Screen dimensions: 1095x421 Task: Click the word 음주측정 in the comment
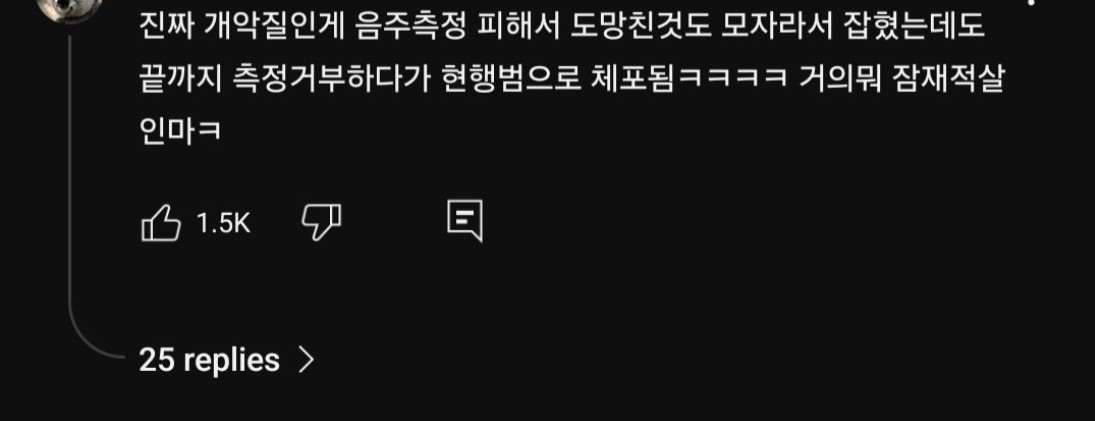coord(407,28)
